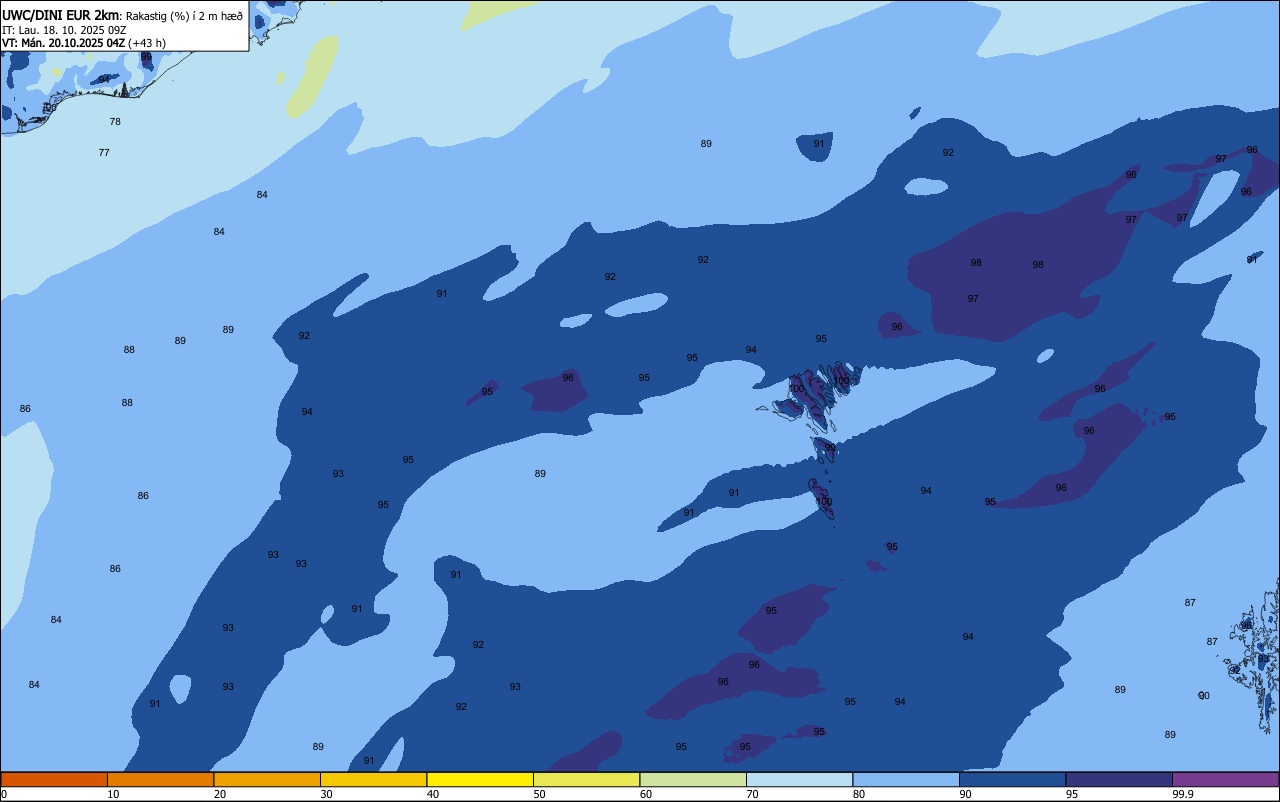The image size is (1280, 802).
Task: Click the legend tick label 30
Action: (x=326, y=794)
